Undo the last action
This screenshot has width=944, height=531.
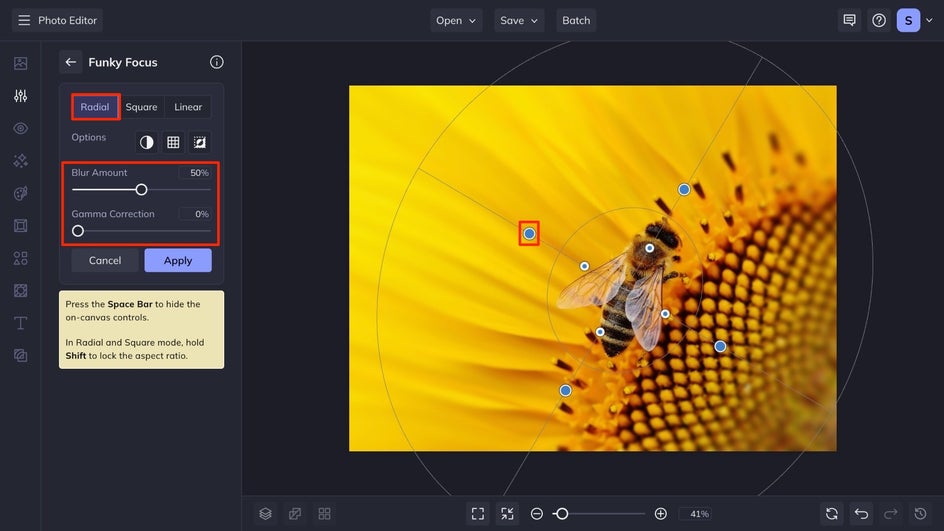tap(862, 514)
